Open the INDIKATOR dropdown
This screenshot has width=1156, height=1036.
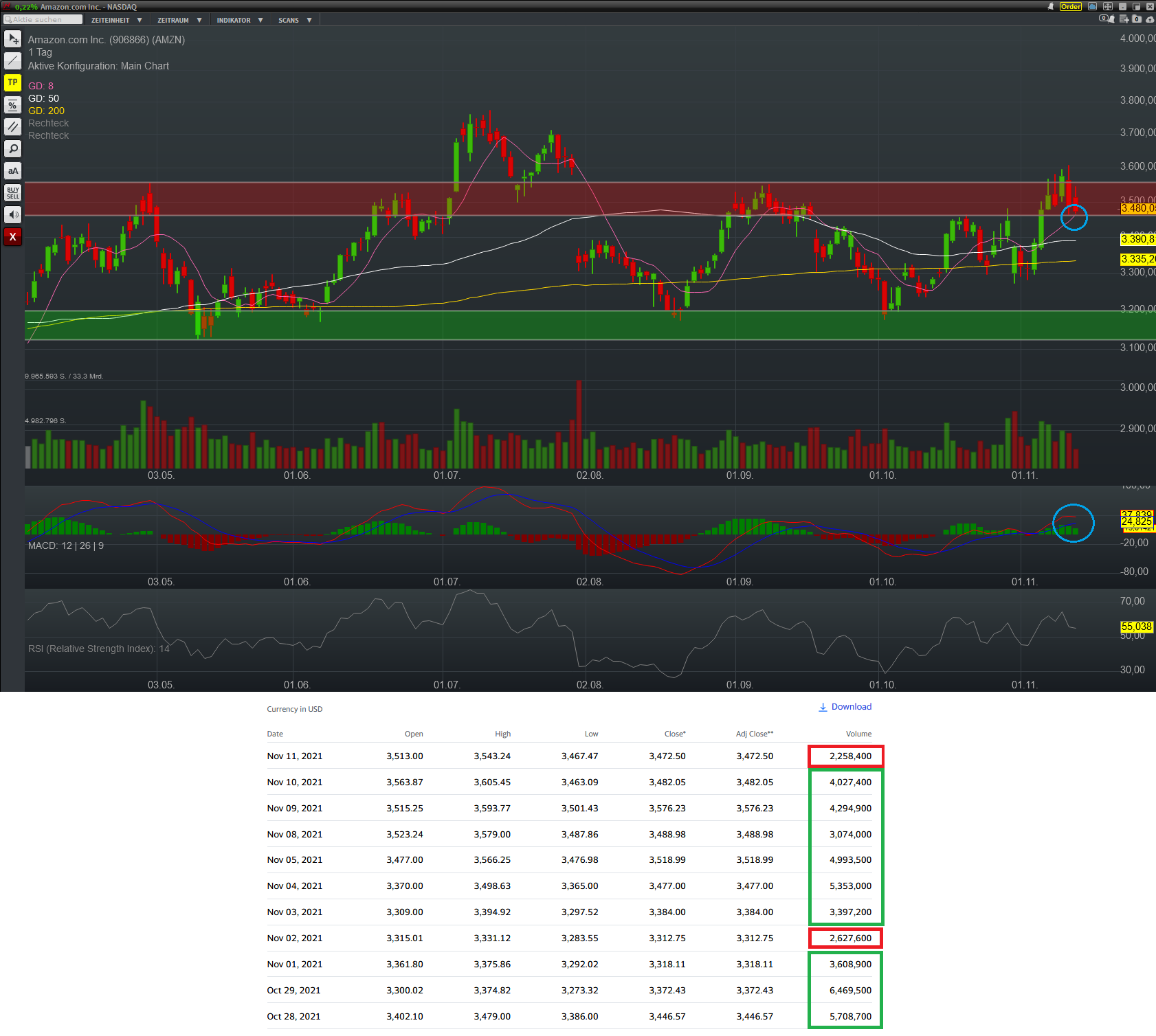tap(240, 20)
